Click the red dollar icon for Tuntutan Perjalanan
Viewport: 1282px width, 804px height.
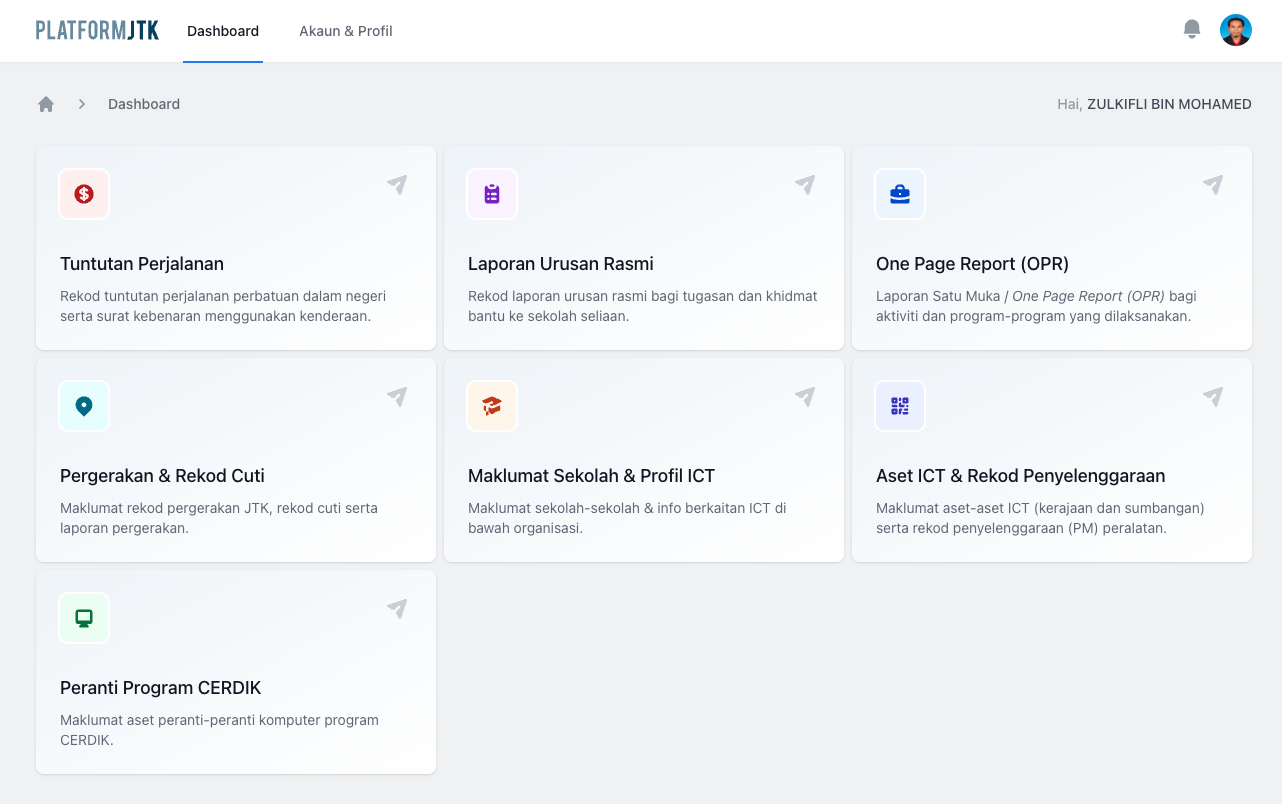[x=84, y=194]
